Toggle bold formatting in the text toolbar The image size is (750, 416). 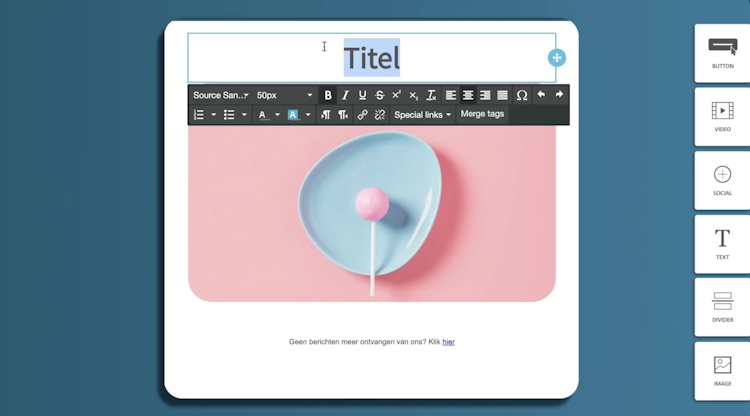pos(328,95)
